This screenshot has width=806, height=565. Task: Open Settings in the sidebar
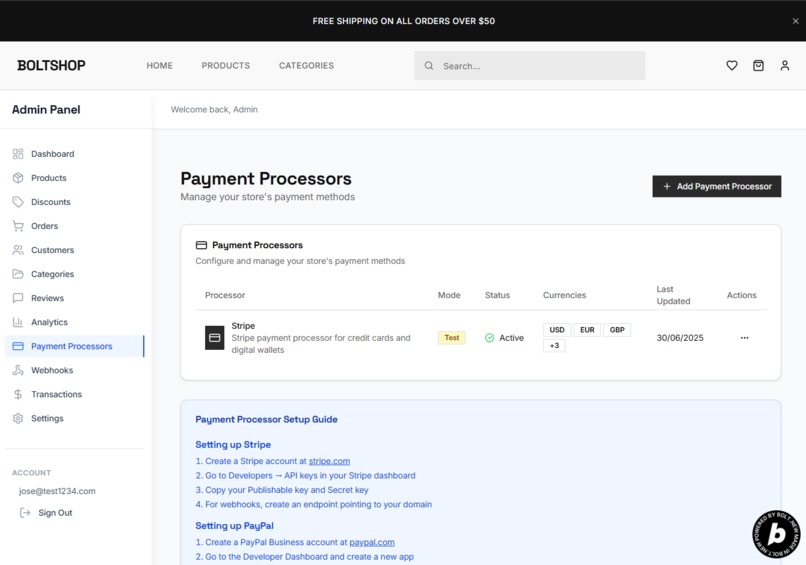click(x=75, y=418)
